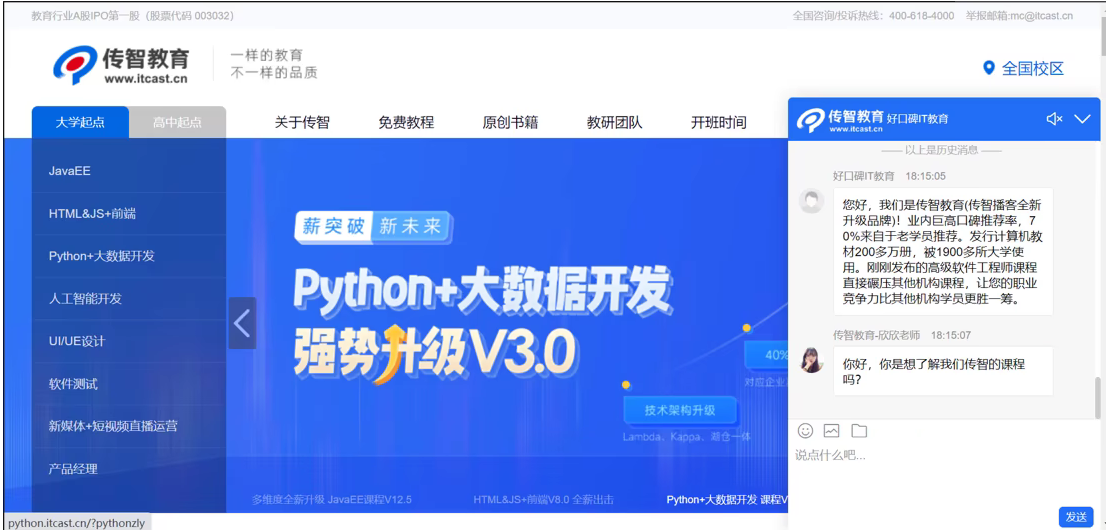Image resolution: width=1106 pixels, height=530 pixels.
Task: Click the 发送 send button
Action: click(x=1076, y=517)
